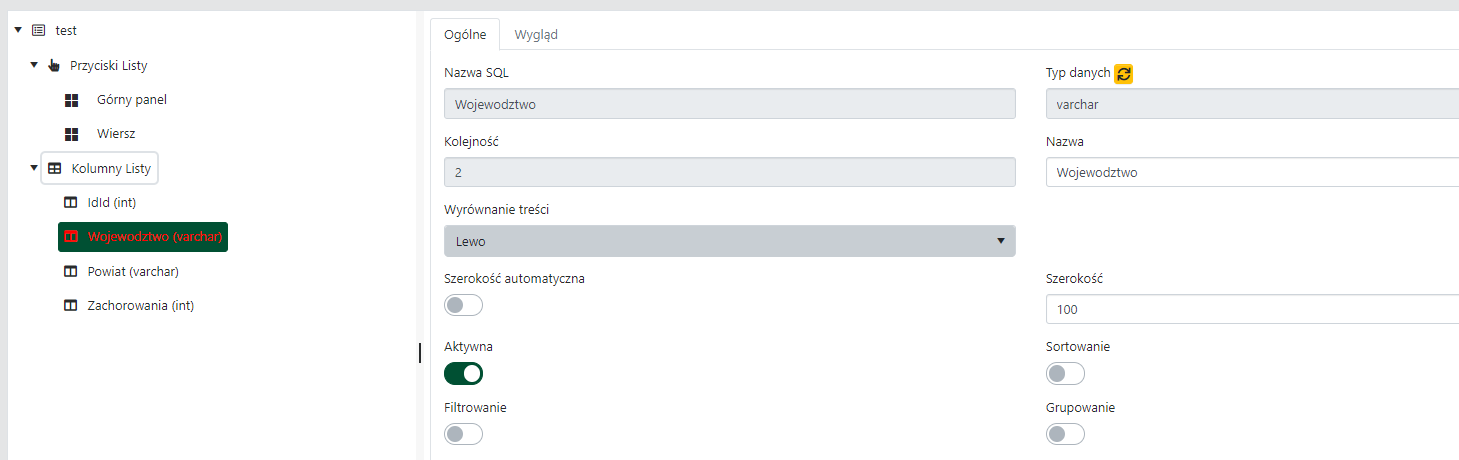
Task: Select the Ogólne tab
Action: tap(465, 34)
